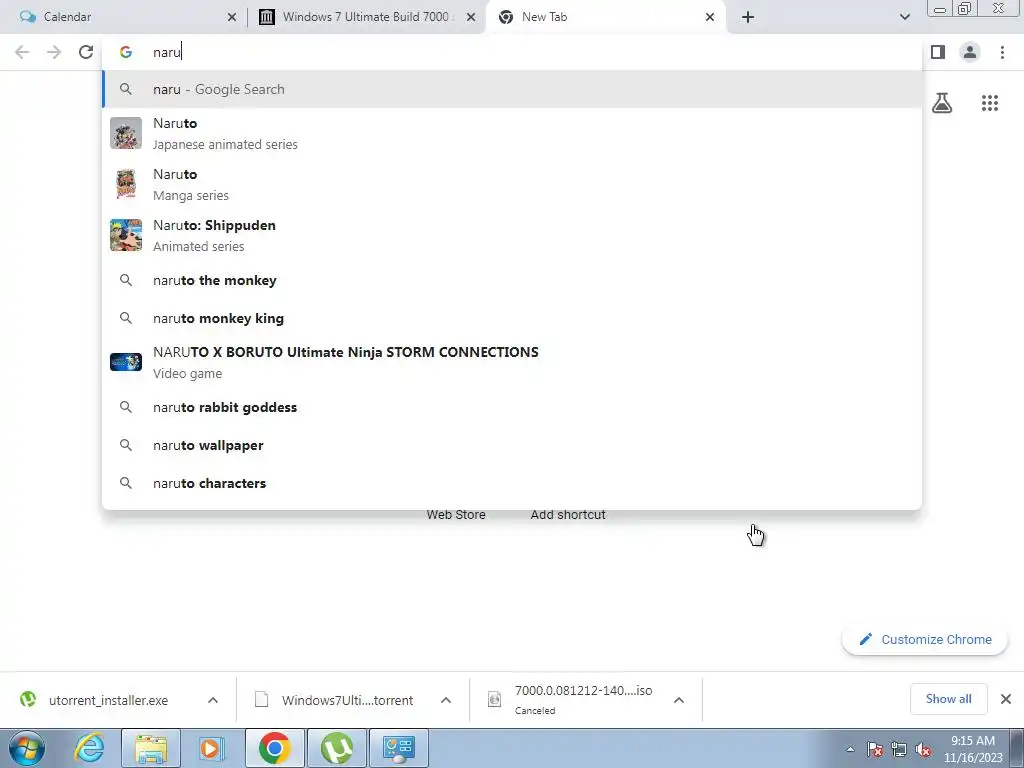Click the Chrome taskbar icon

coord(274,748)
